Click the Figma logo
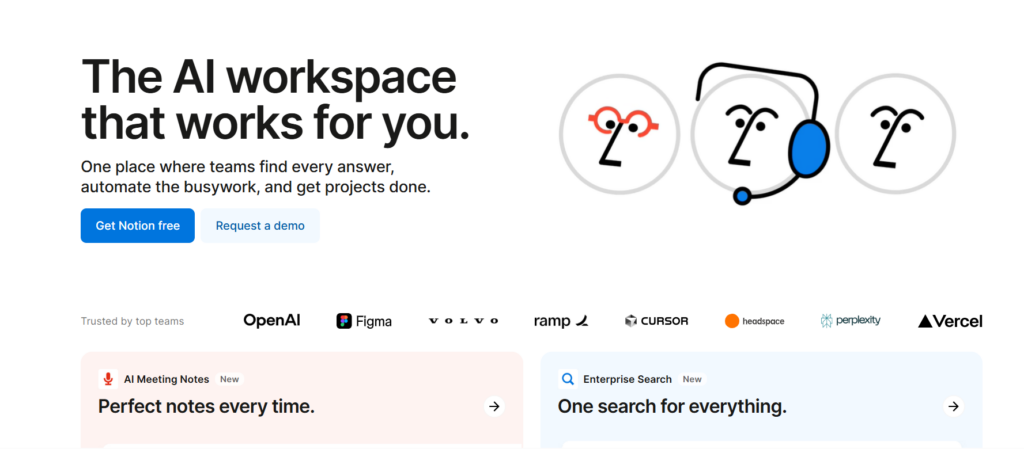 364,321
